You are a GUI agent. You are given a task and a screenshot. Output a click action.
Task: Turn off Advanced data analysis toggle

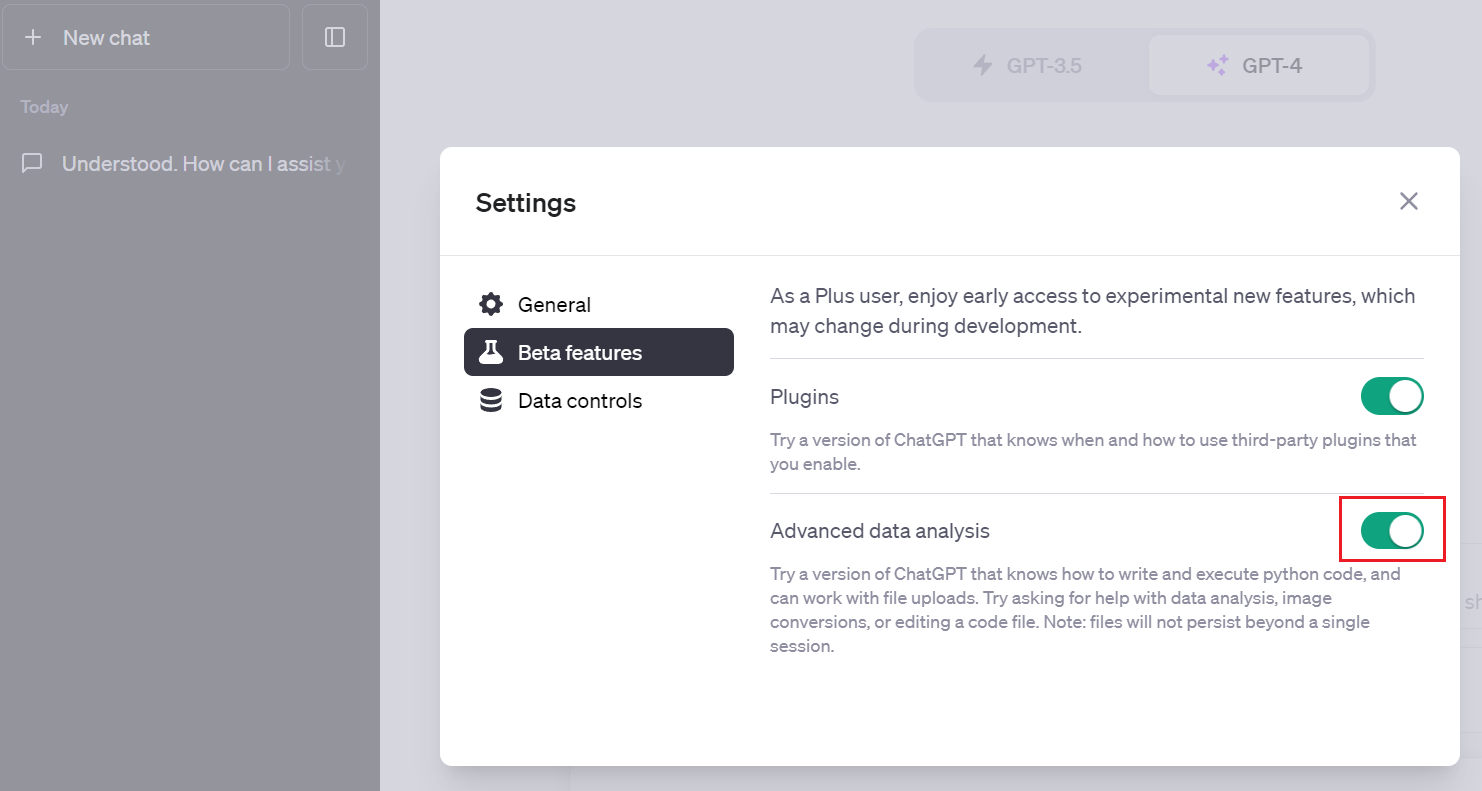click(1391, 531)
